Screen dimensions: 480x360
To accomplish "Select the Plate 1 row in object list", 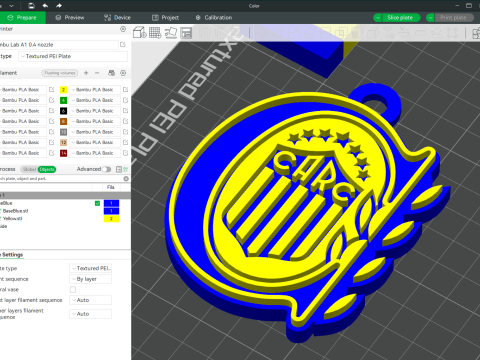I will coord(65,195).
